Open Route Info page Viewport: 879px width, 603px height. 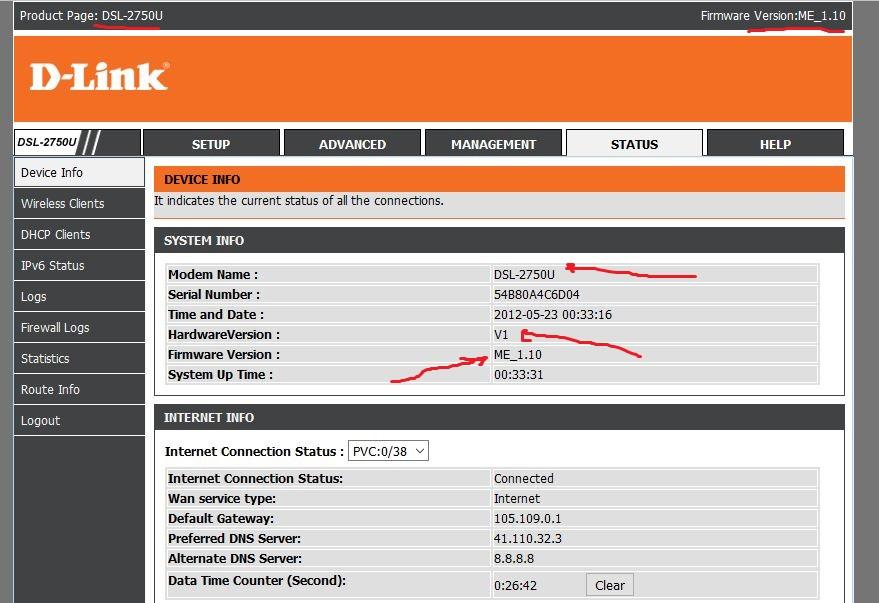(79, 389)
